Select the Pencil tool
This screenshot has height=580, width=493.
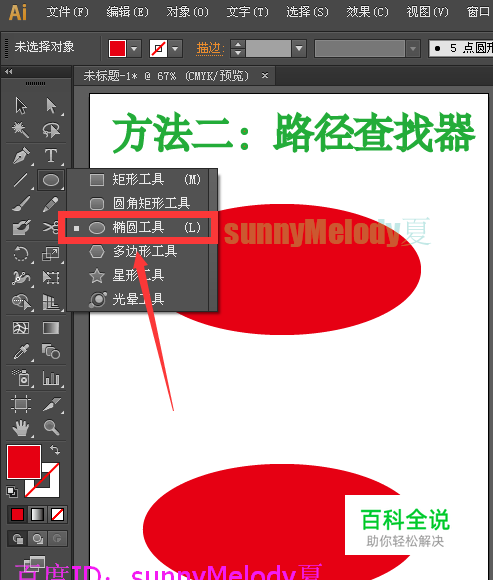[x=51, y=204]
